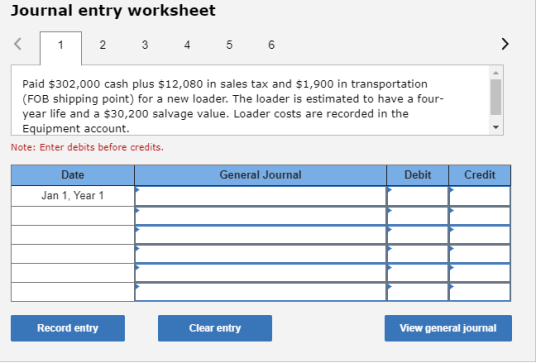This screenshot has width=560, height=363.
Task: Click Credit cell in Jan 1, Year 1 row
Action: 480,196
